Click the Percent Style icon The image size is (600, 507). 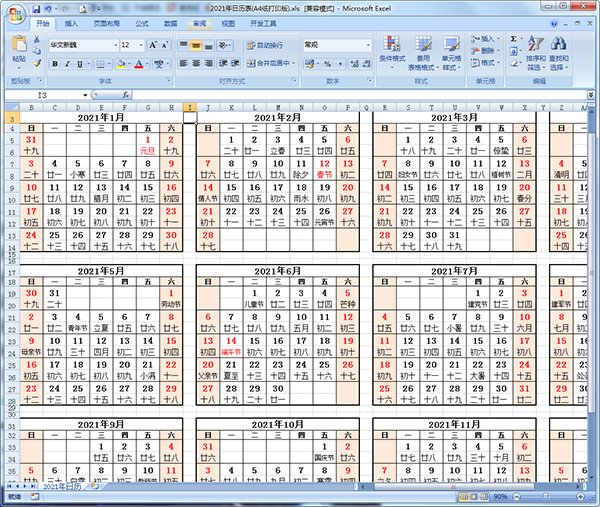coord(328,64)
